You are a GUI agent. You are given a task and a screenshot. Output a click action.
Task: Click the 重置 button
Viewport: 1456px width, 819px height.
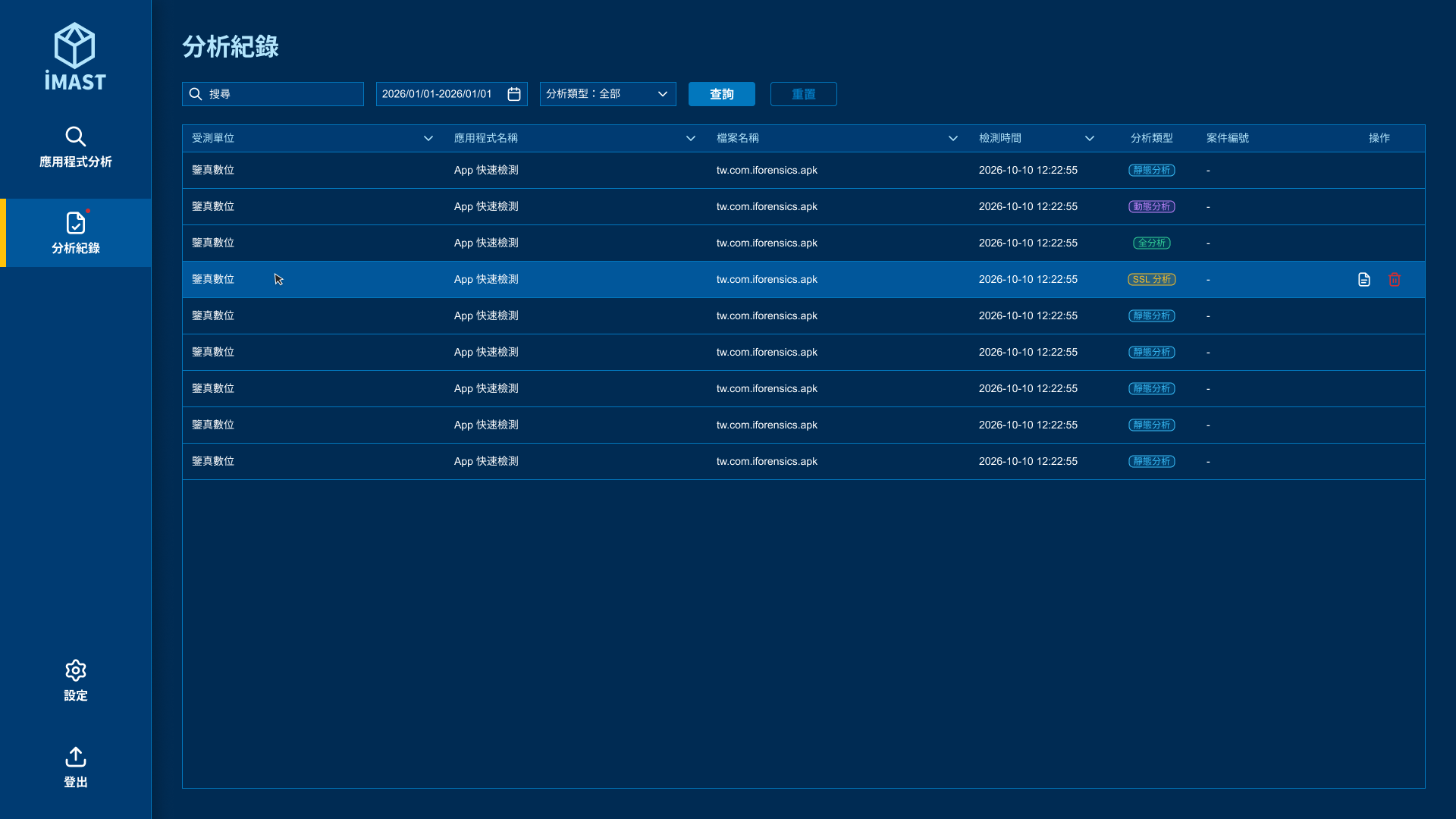click(804, 94)
